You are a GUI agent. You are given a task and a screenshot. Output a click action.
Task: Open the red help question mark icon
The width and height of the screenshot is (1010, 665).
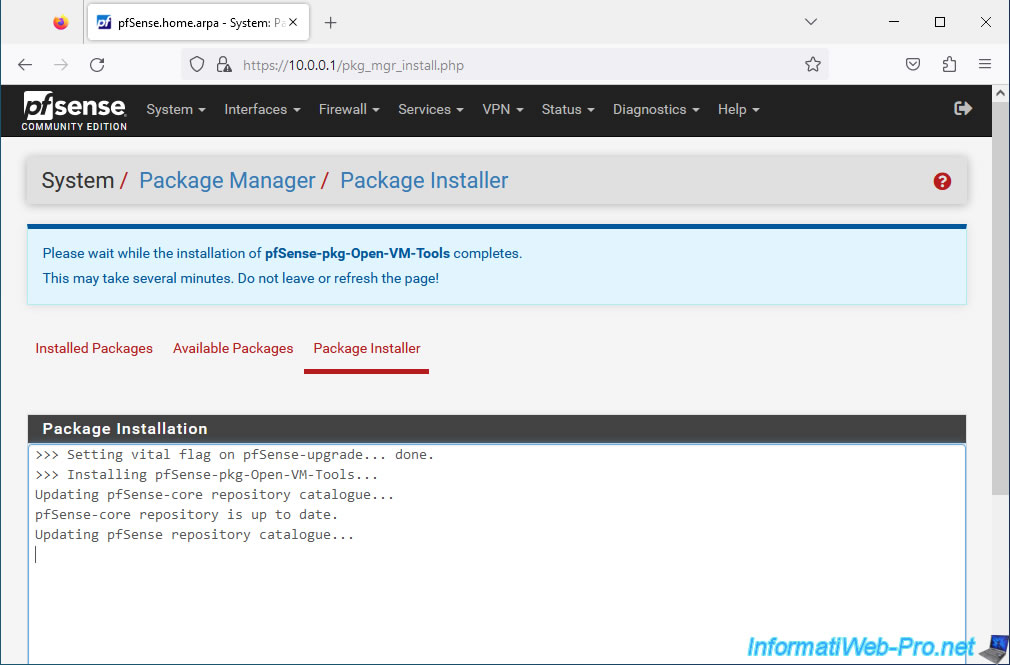click(942, 181)
